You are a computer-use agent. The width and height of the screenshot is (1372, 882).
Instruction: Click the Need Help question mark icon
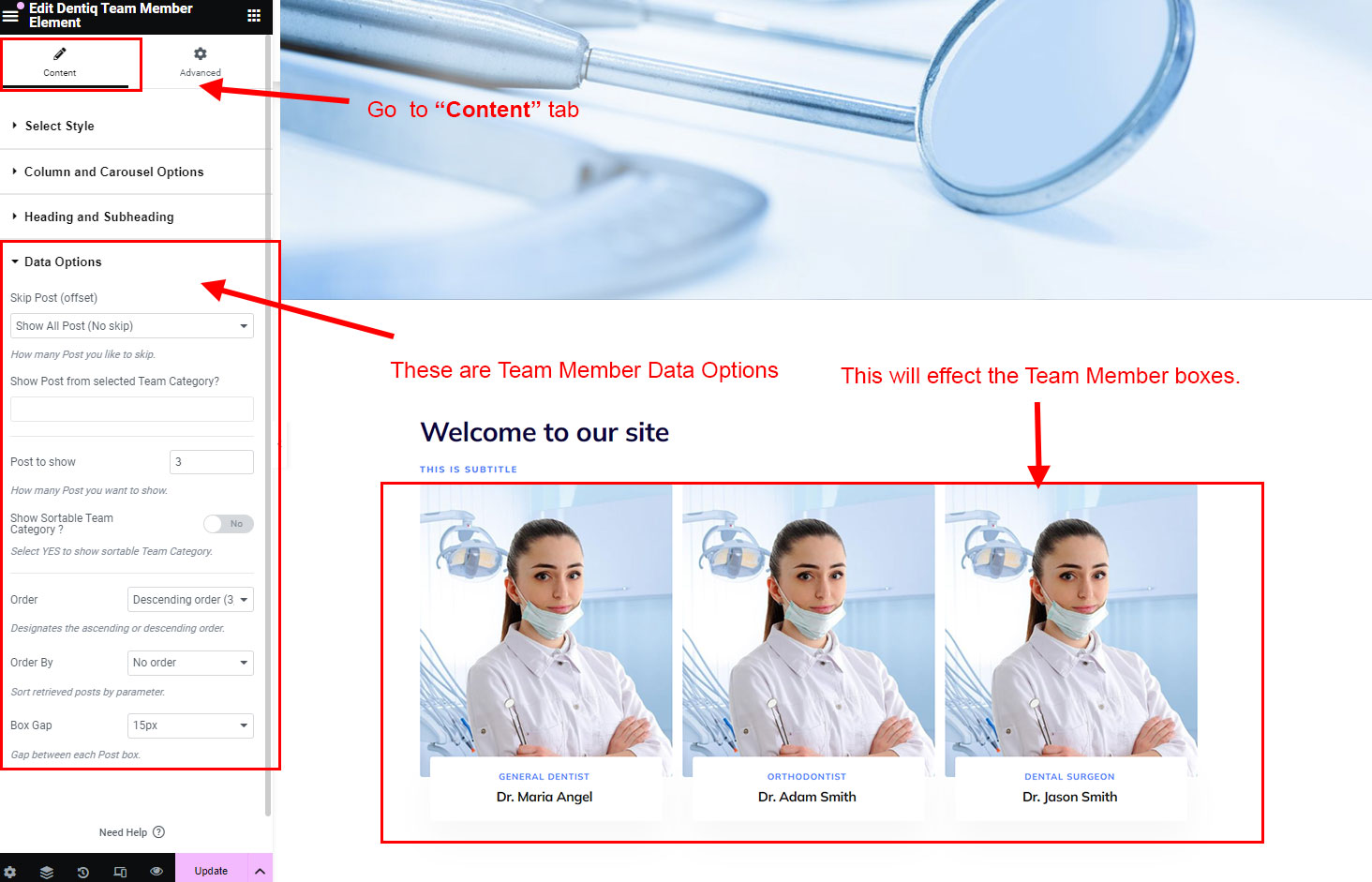tap(158, 832)
